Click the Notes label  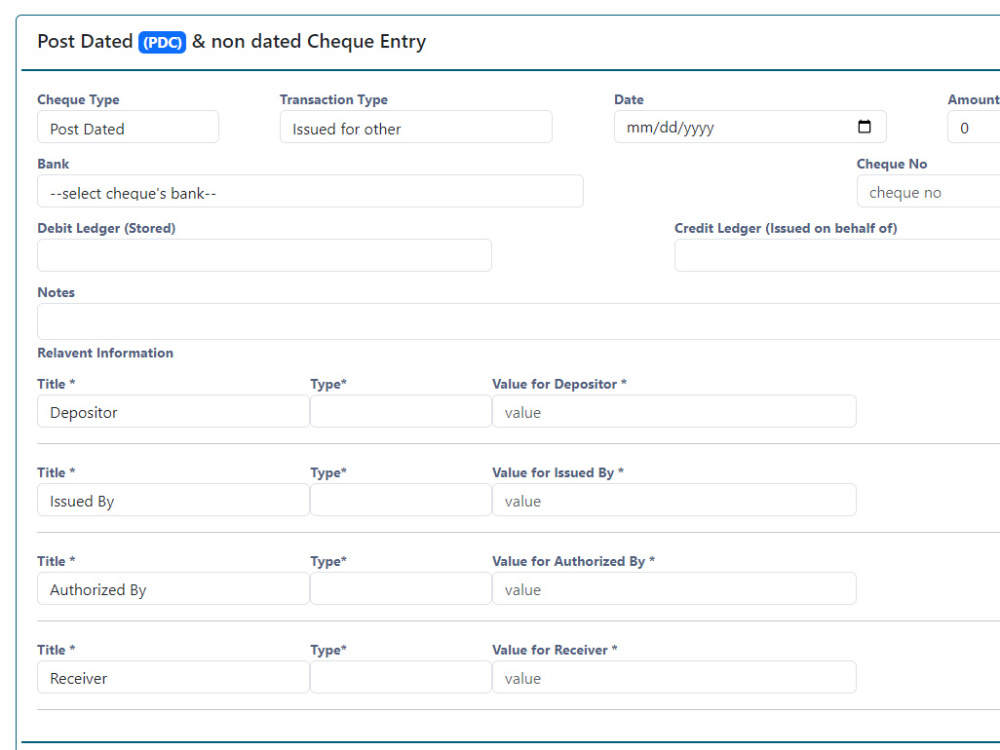56,292
